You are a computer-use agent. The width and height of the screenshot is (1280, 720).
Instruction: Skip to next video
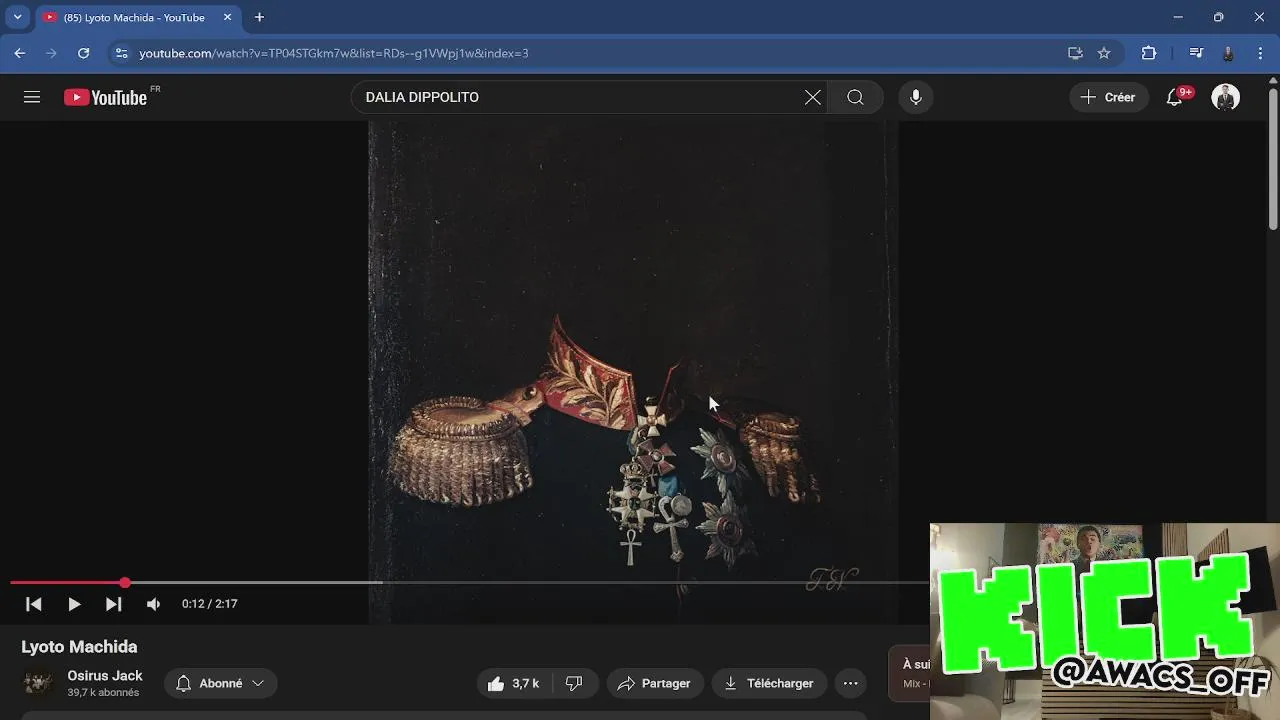coord(114,604)
